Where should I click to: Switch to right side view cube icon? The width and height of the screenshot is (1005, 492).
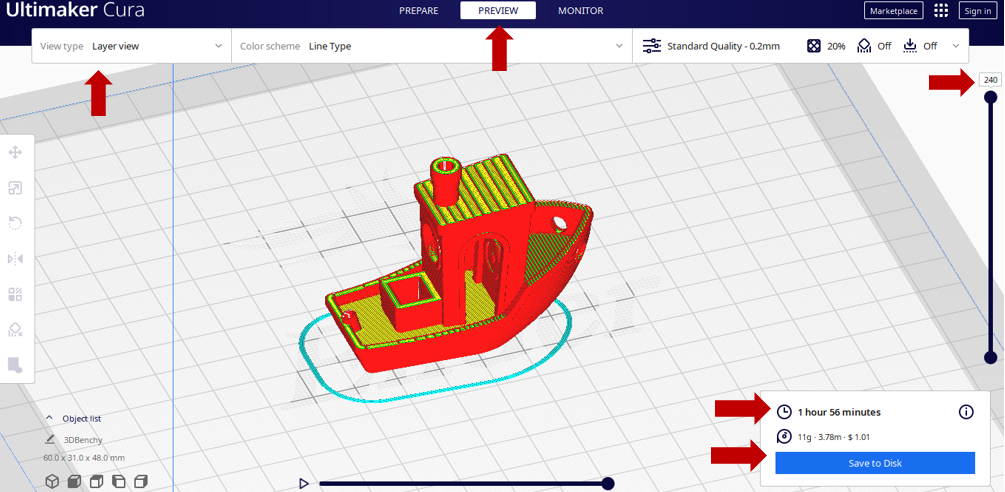coord(141,480)
